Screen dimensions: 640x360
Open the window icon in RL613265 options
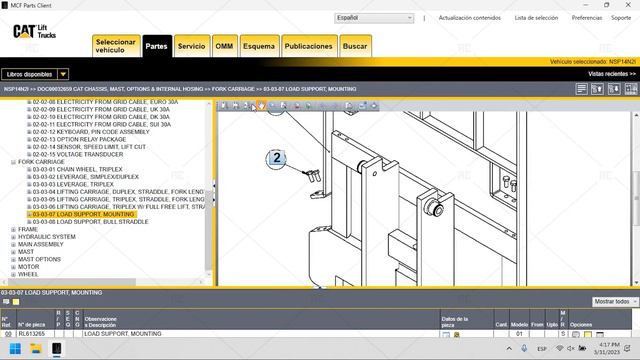coord(600,335)
